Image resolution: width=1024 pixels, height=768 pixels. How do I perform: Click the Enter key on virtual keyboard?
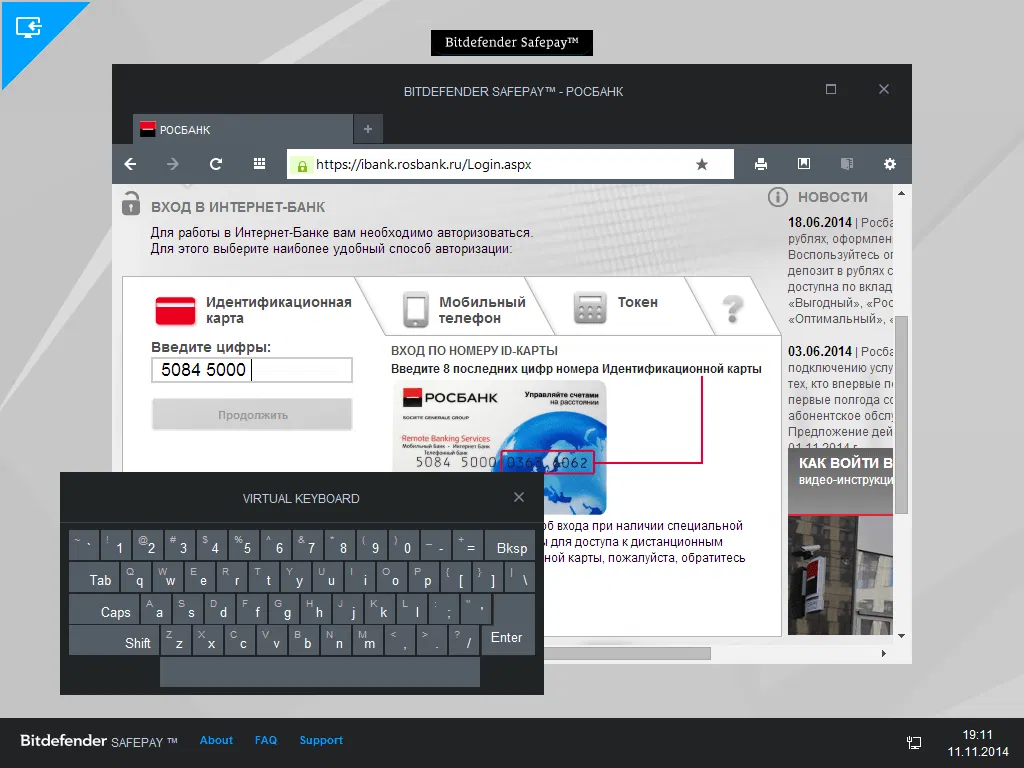pyautogui.click(x=508, y=639)
